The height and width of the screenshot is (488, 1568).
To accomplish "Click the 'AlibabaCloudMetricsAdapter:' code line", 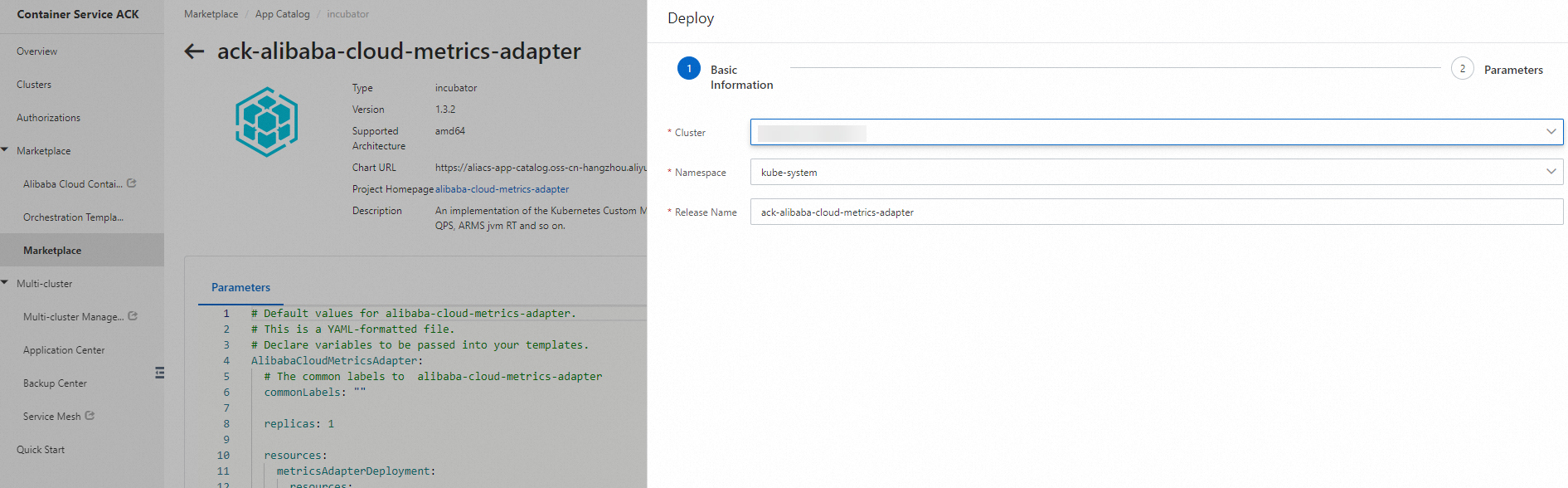I will point(337,360).
